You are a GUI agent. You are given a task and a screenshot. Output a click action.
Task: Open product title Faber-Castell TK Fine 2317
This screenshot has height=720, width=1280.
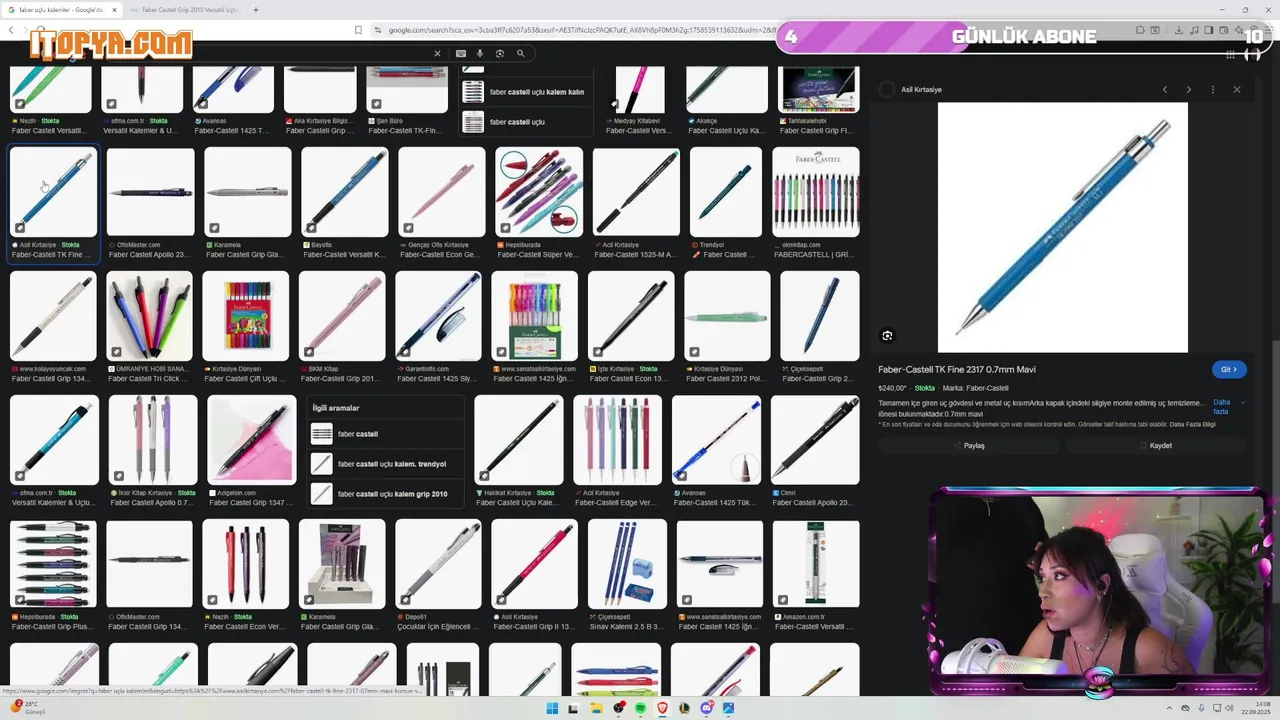coord(958,370)
